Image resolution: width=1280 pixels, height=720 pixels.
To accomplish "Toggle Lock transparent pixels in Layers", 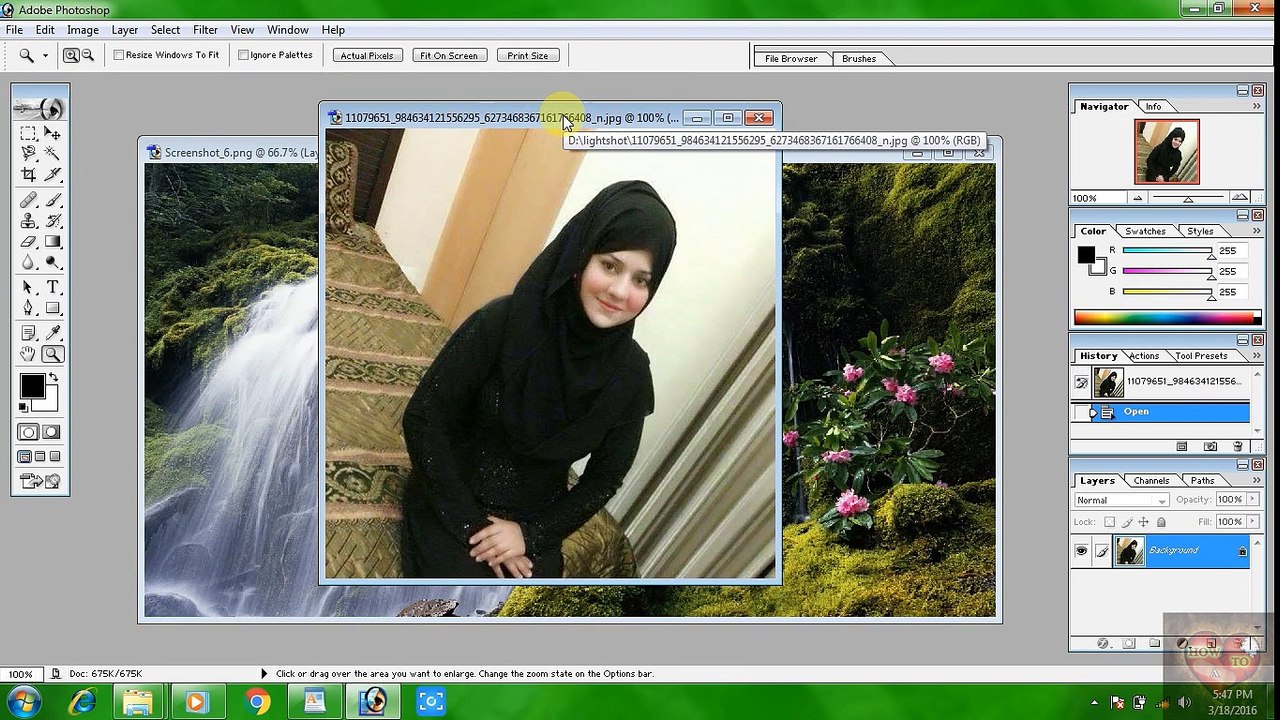I will 1109,522.
